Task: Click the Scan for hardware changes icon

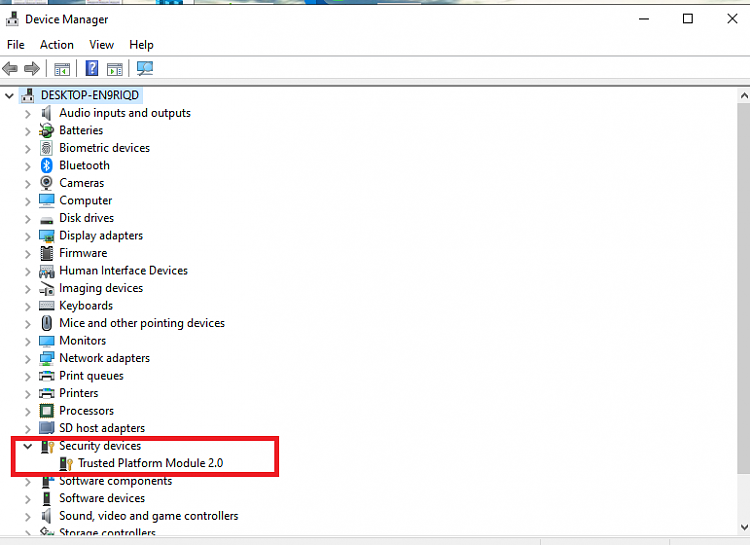Action: click(145, 68)
